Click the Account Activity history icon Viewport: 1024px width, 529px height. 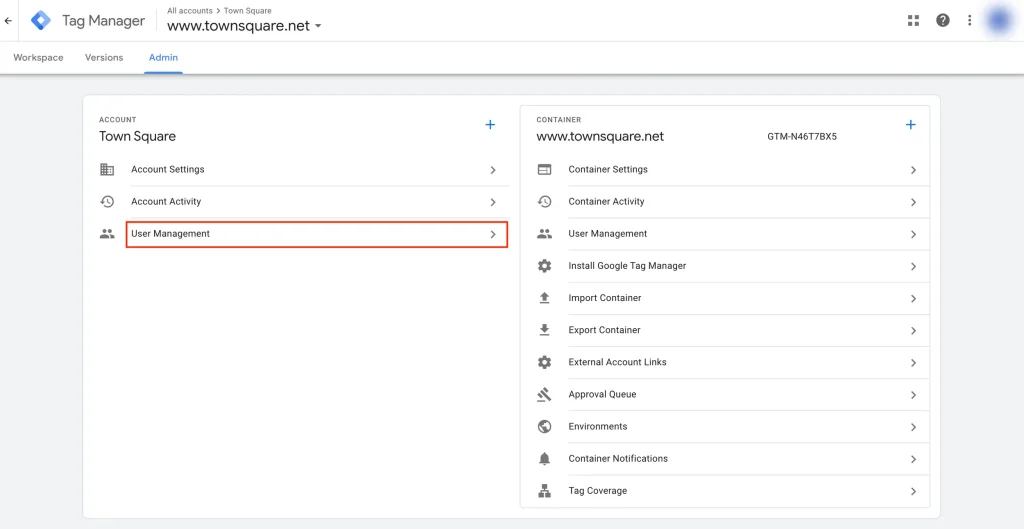pos(107,201)
